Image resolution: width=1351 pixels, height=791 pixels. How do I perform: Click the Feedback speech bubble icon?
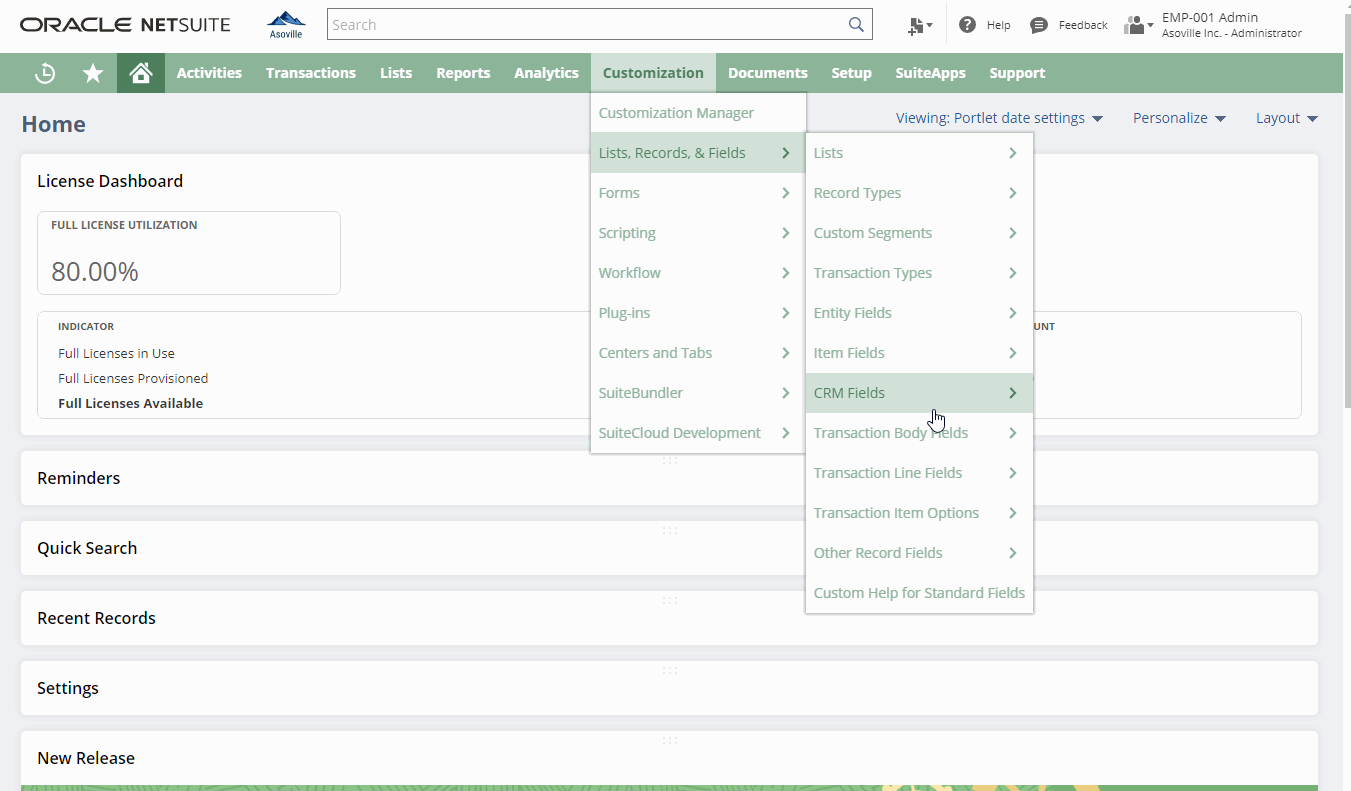(1039, 25)
